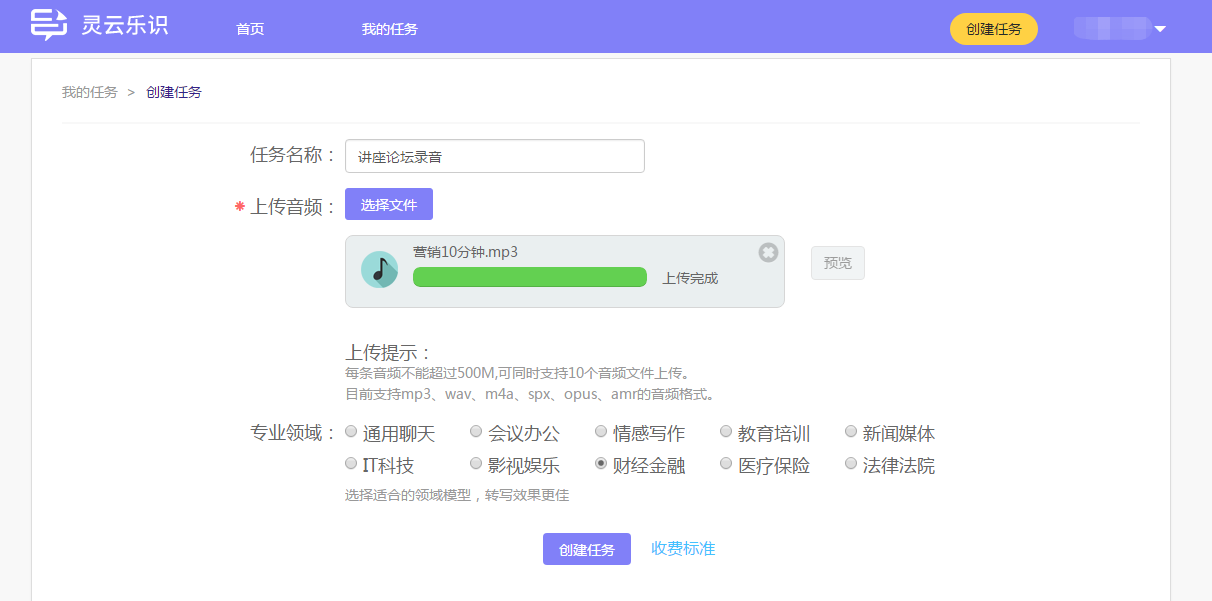Choose the 法律法院 domain option
Image resolution: width=1212 pixels, height=601 pixels.
(851, 464)
